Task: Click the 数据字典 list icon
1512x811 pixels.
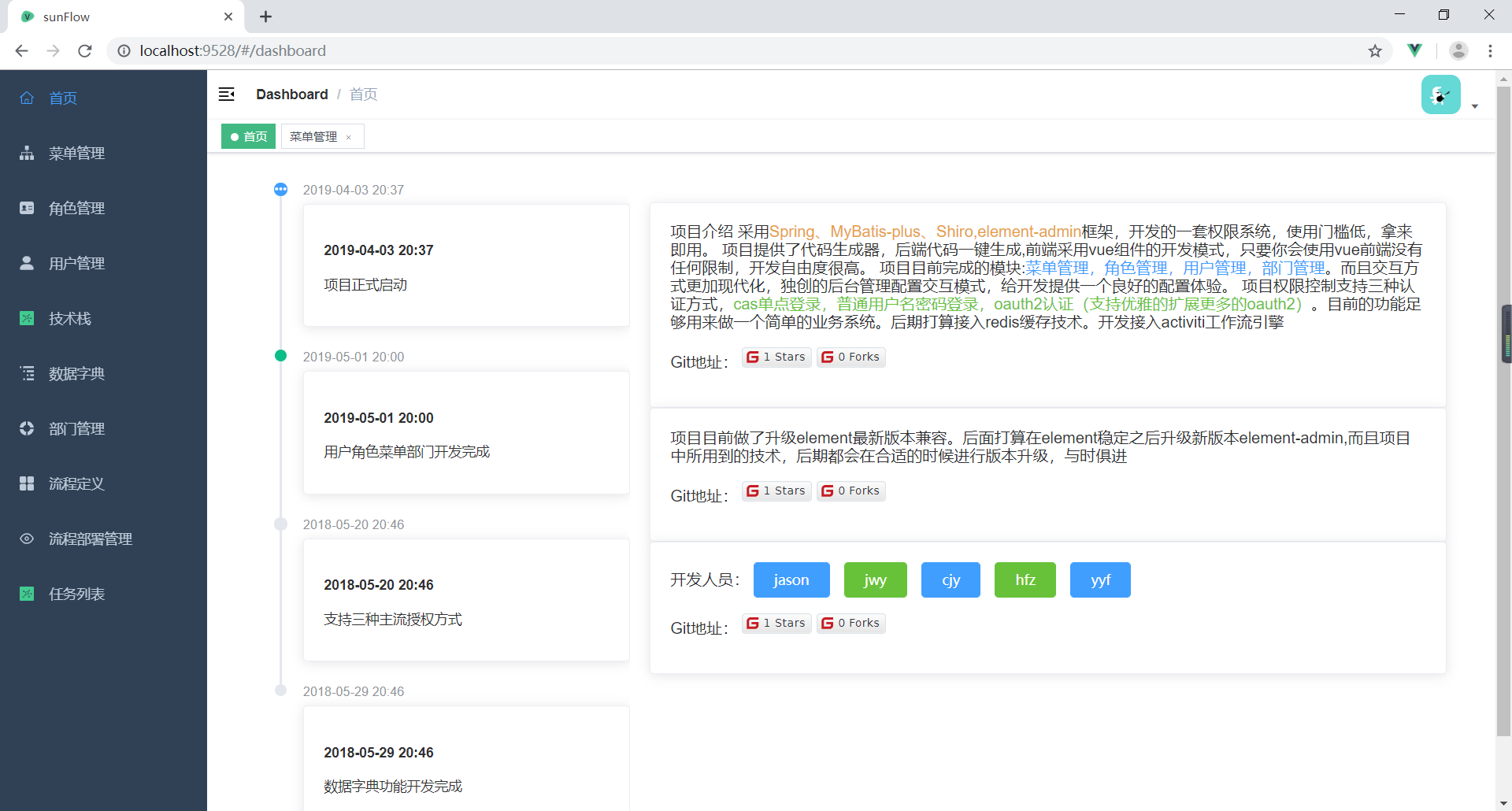Action: point(27,373)
